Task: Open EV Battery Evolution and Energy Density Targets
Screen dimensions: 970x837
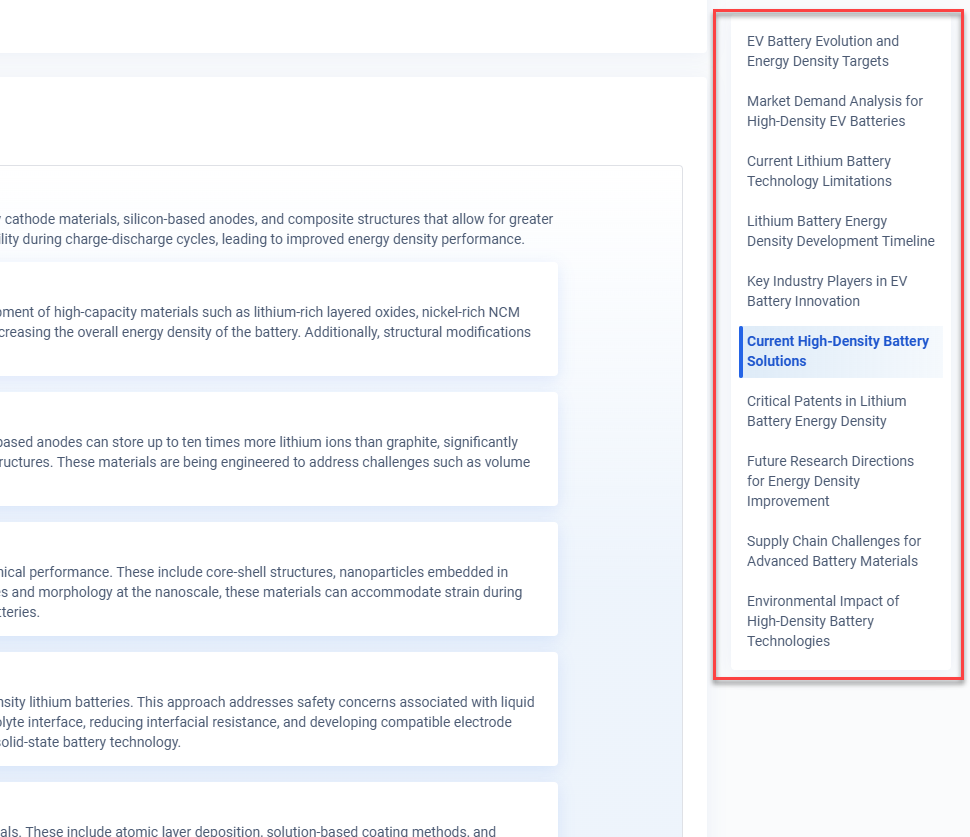Action: pyautogui.click(x=822, y=51)
